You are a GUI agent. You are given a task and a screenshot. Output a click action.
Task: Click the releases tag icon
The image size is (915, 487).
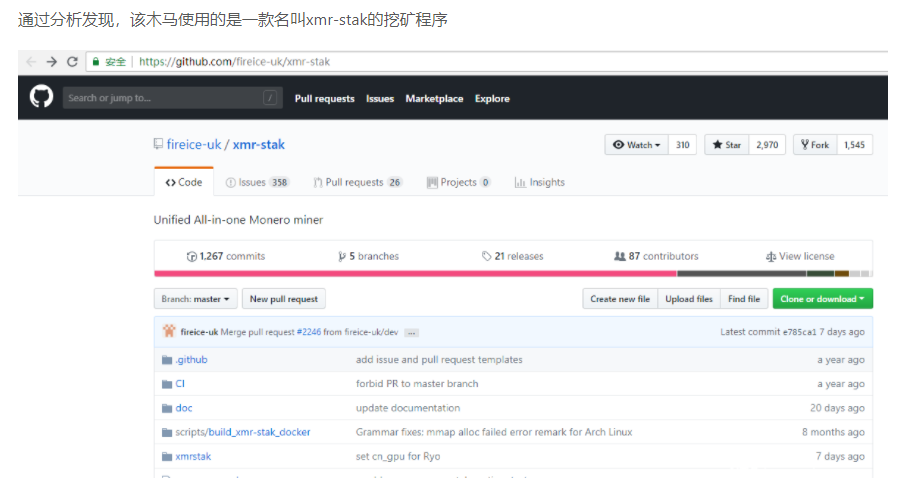pyautogui.click(x=486, y=257)
